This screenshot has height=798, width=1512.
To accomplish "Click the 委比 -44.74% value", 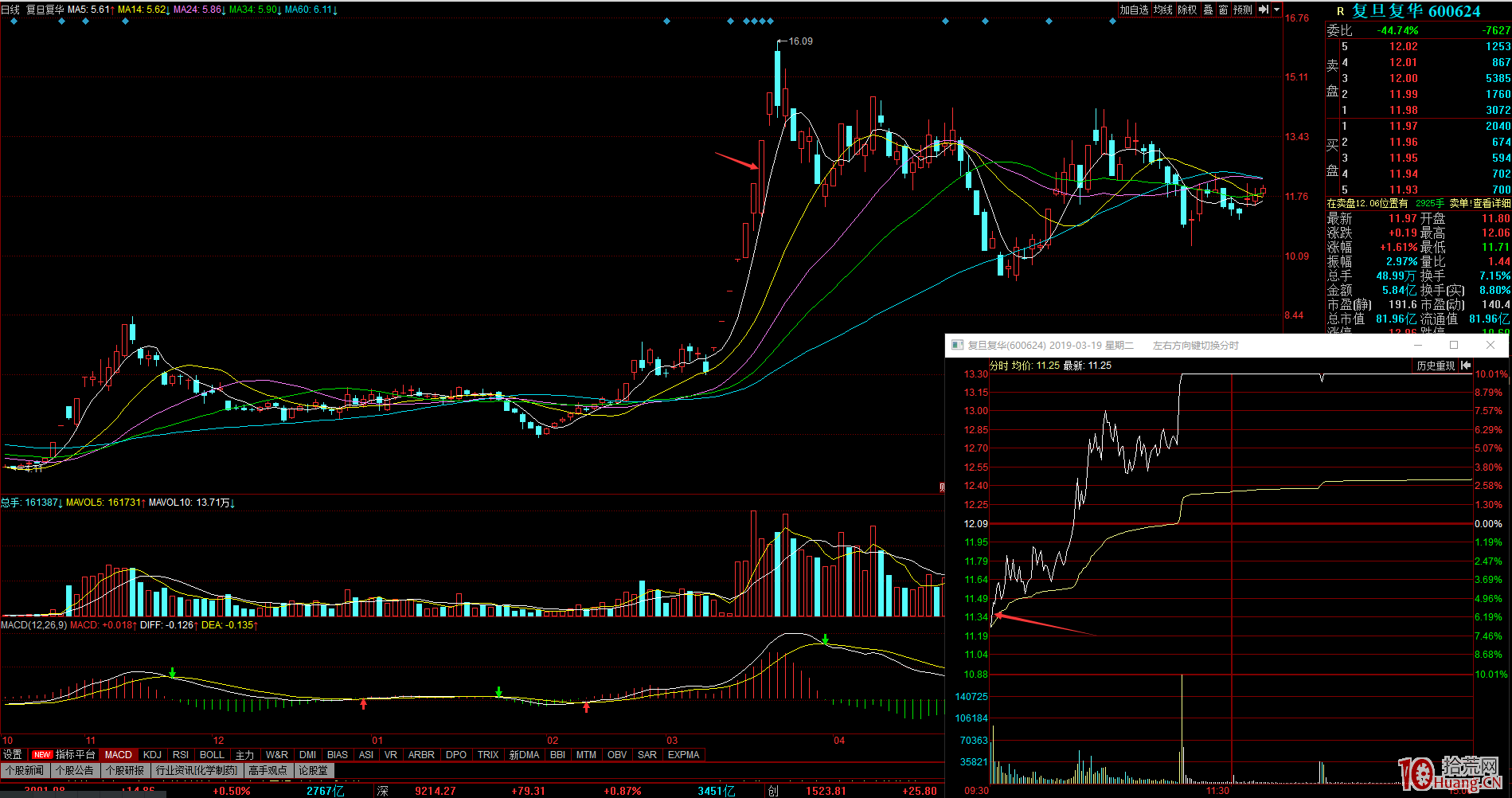I will point(1397,30).
